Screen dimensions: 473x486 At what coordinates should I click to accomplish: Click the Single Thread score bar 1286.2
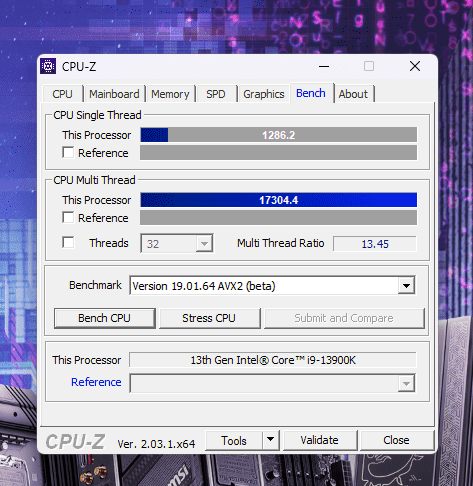point(278,135)
